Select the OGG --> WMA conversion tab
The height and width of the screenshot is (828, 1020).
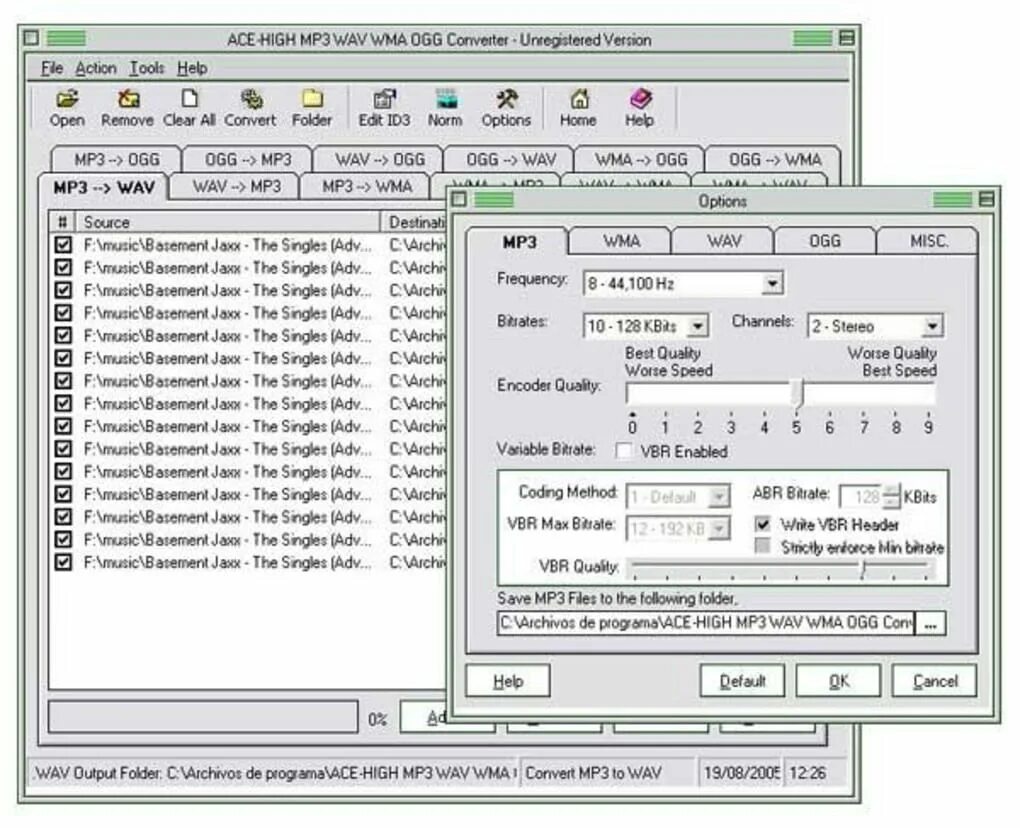tap(774, 159)
